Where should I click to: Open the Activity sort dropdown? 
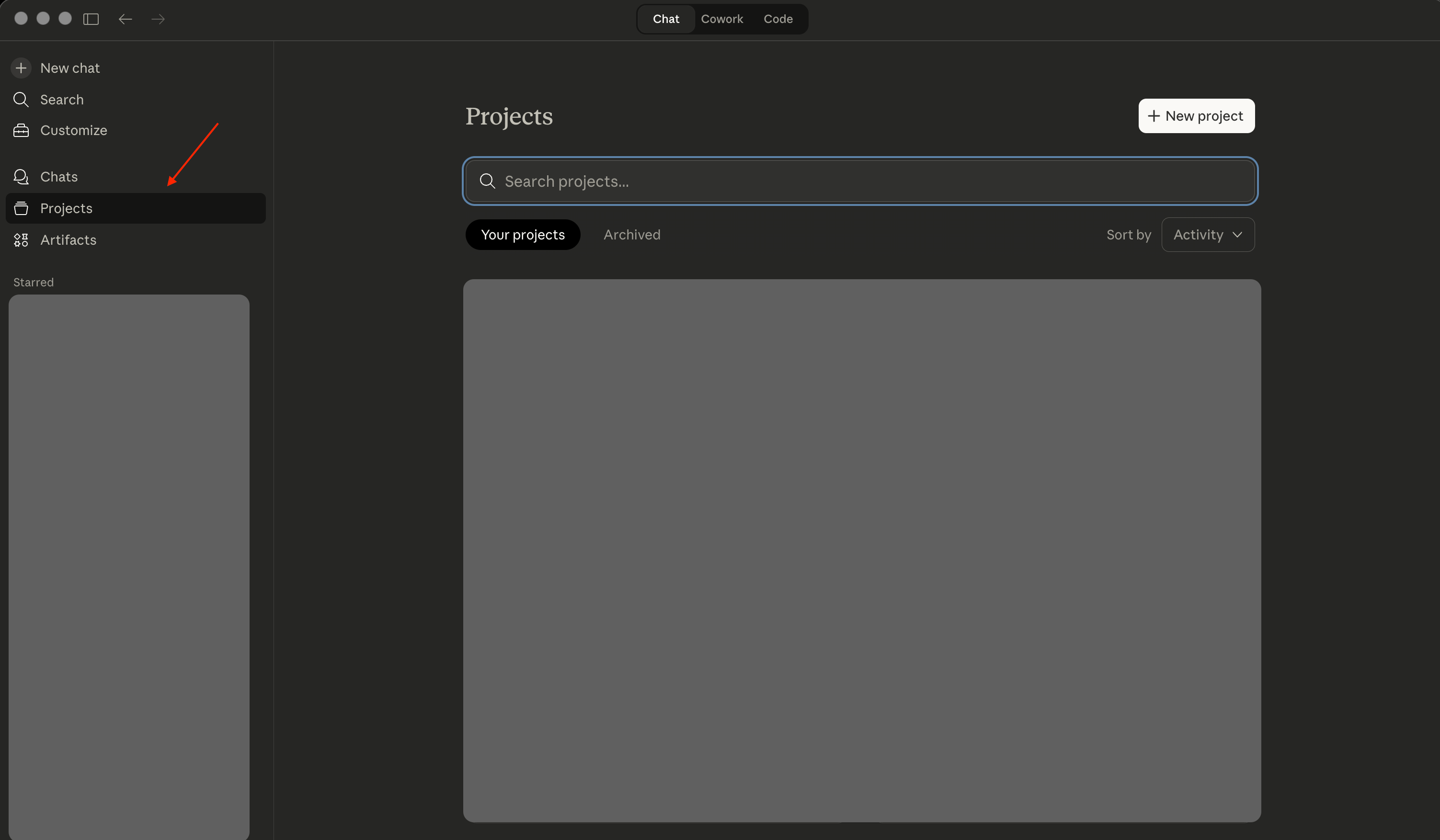(x=1208, y=234)
